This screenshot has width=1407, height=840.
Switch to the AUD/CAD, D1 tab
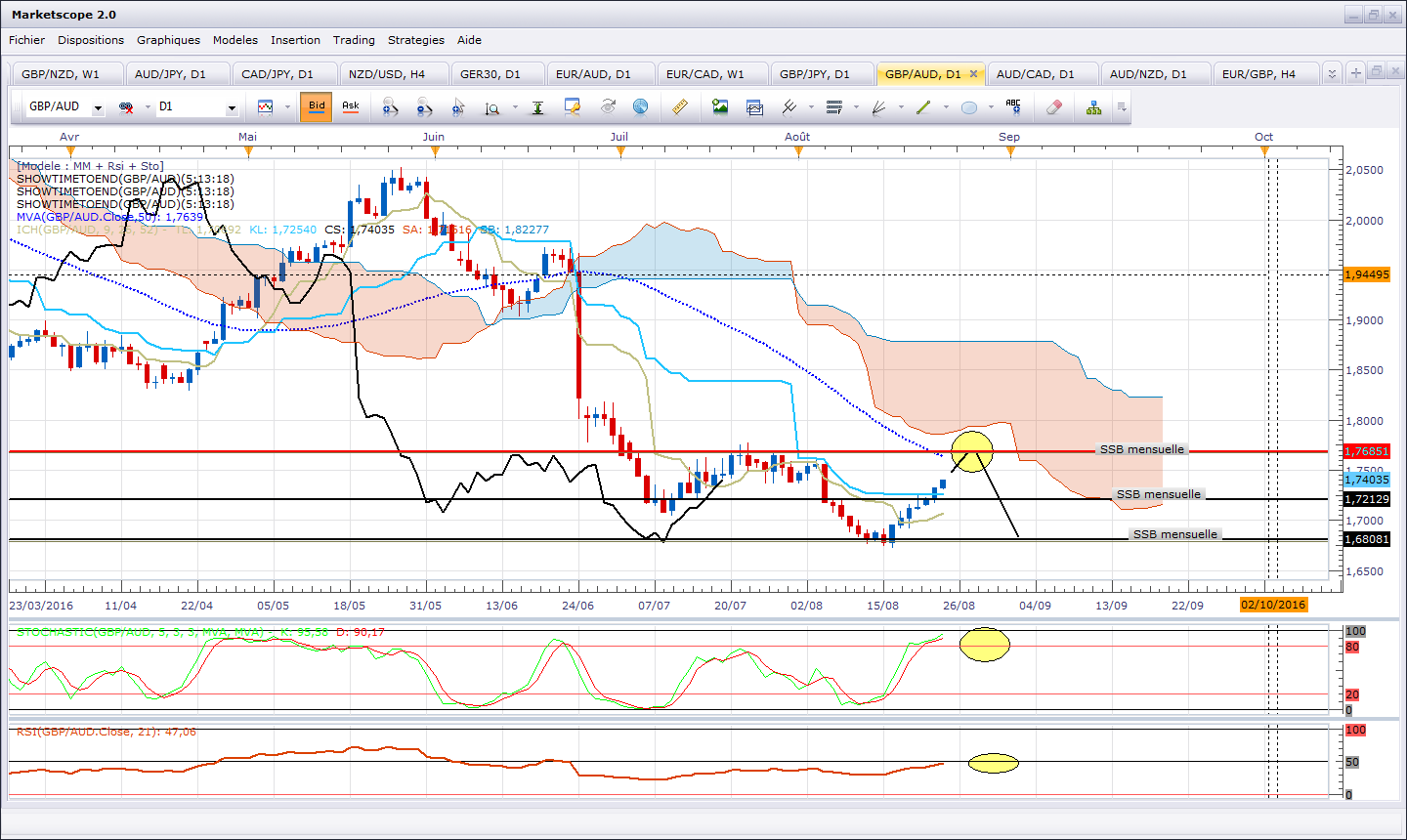(x=1042, y=74)
